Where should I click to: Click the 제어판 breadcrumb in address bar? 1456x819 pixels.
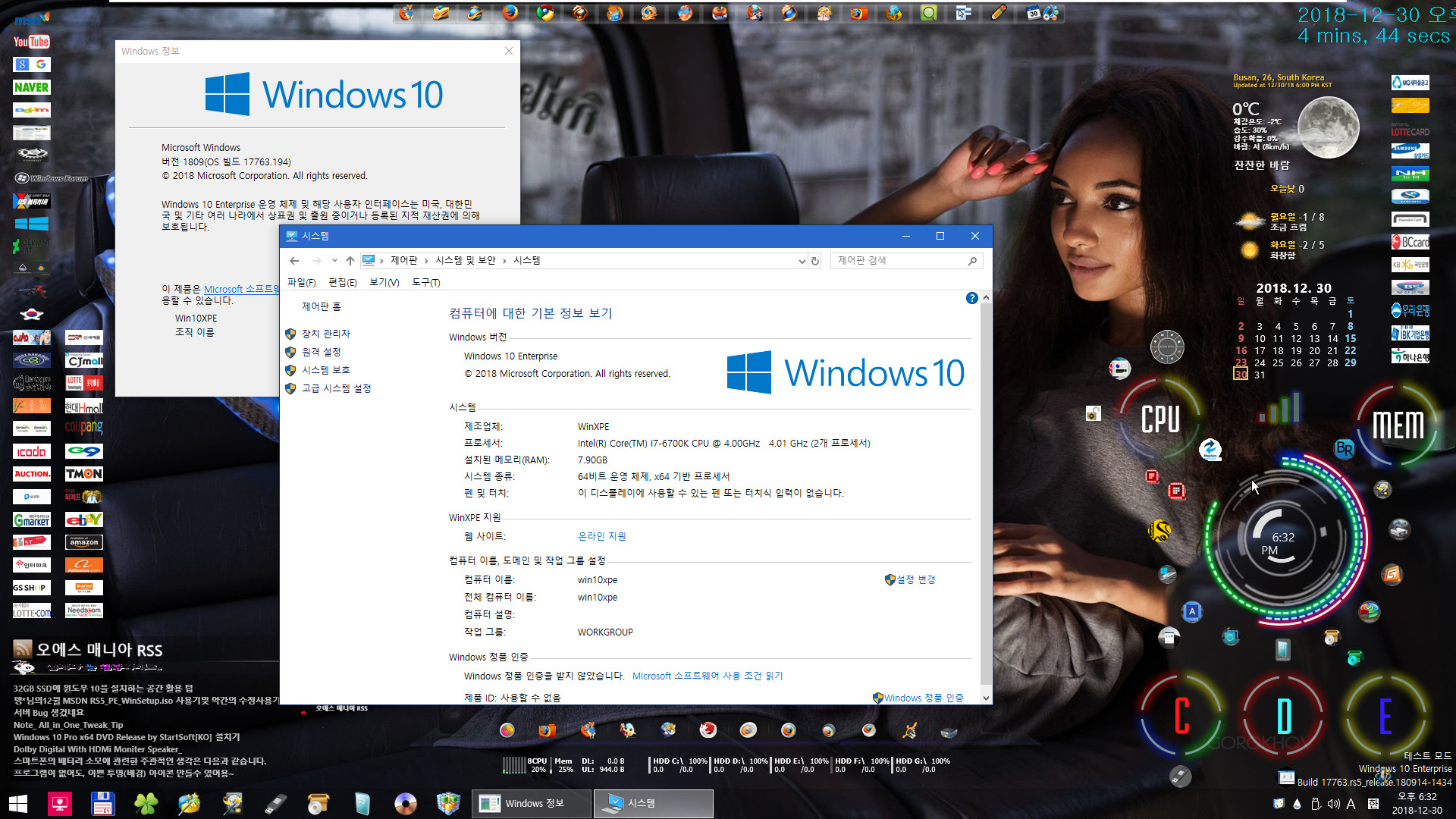[x=403, y=261]
